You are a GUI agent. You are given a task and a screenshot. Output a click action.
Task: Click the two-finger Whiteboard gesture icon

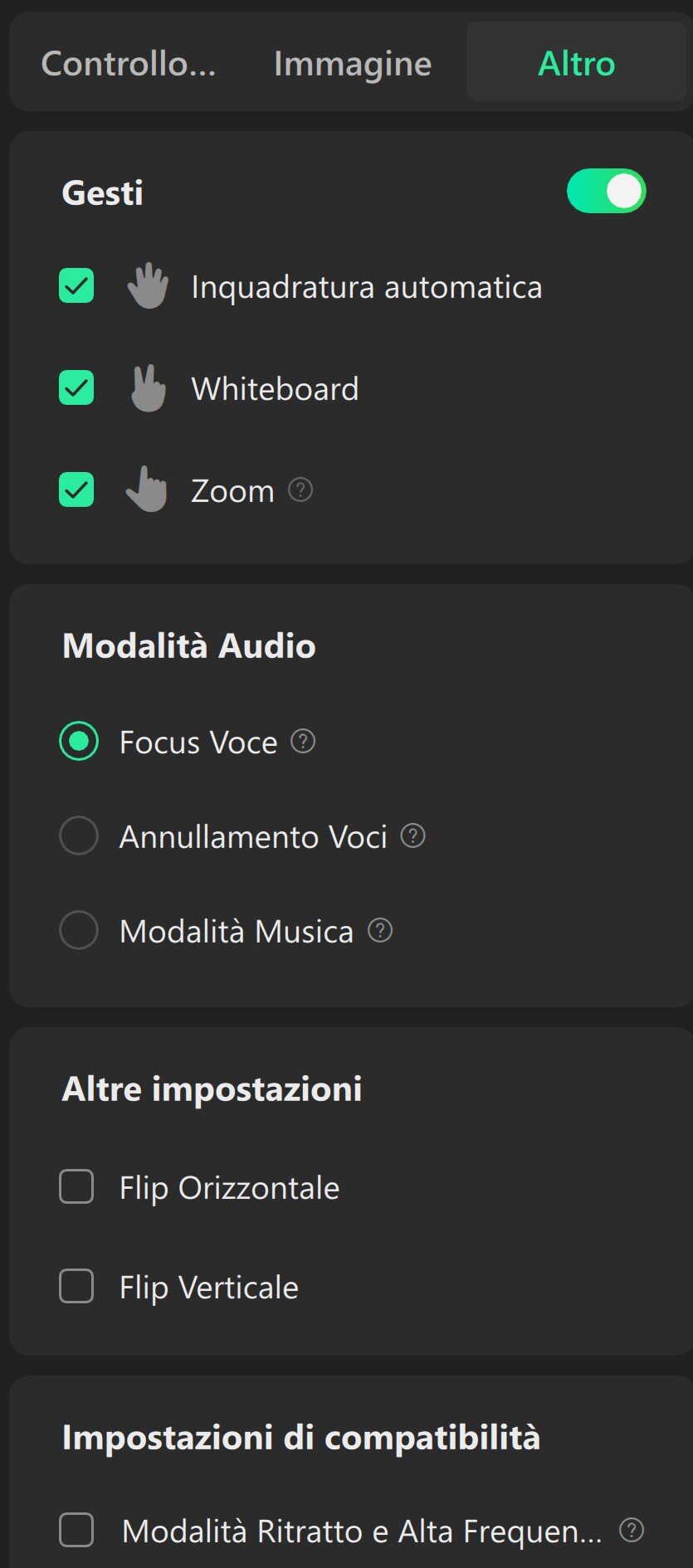tap(149, 388)
